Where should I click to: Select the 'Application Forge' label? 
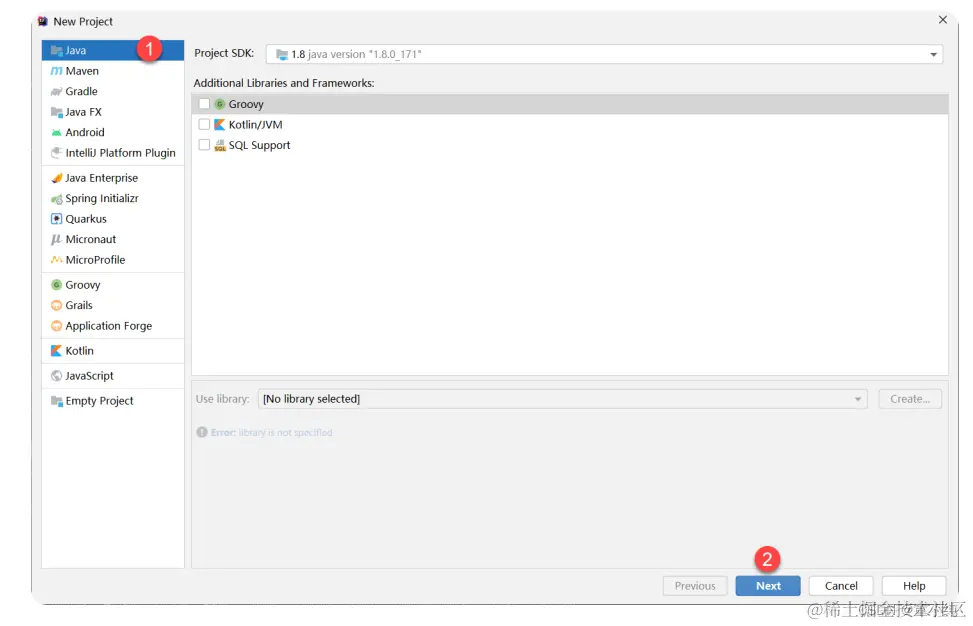click(109, 326)
